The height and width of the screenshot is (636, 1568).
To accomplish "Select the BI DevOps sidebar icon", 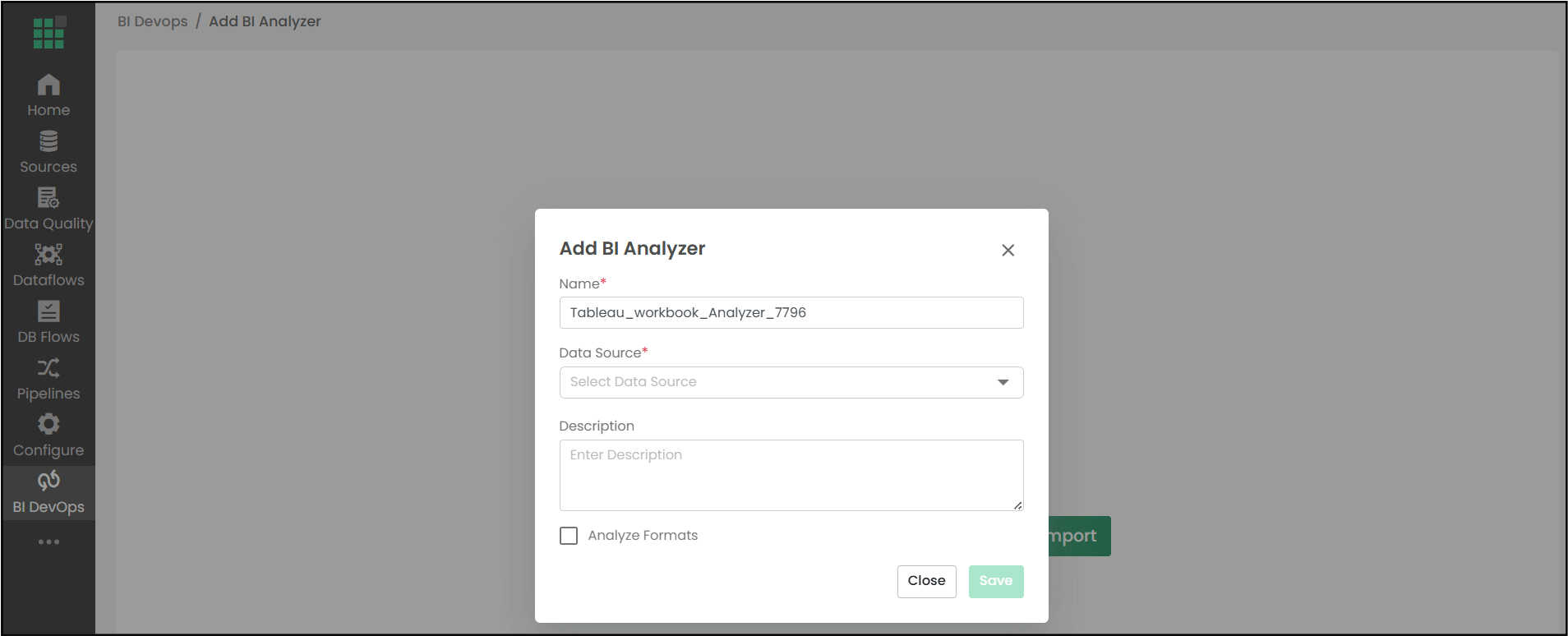I will coord(48,481).
